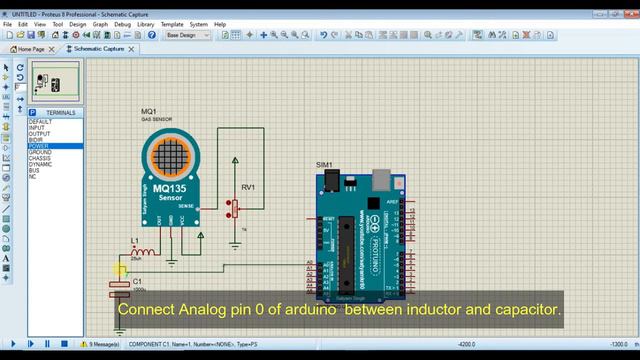Open the File menu
This screenshot has height=360, width=640.
pyautogui.click(x=7, y=24)
